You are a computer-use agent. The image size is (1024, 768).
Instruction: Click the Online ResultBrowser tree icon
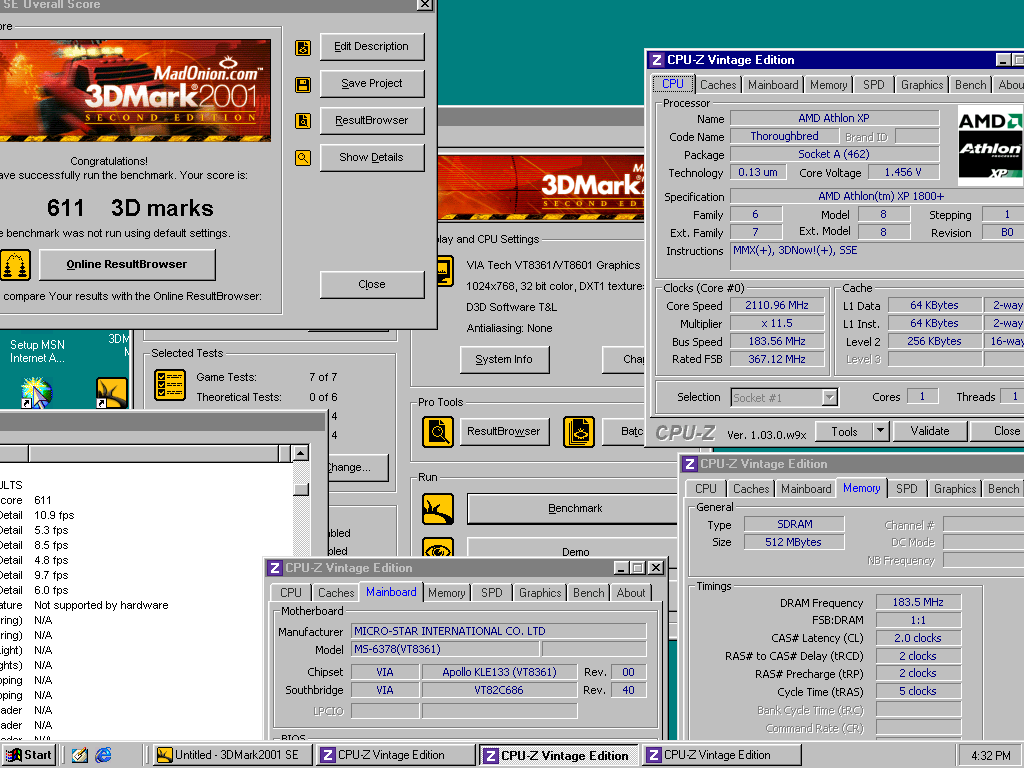click(x=16, y=265)
